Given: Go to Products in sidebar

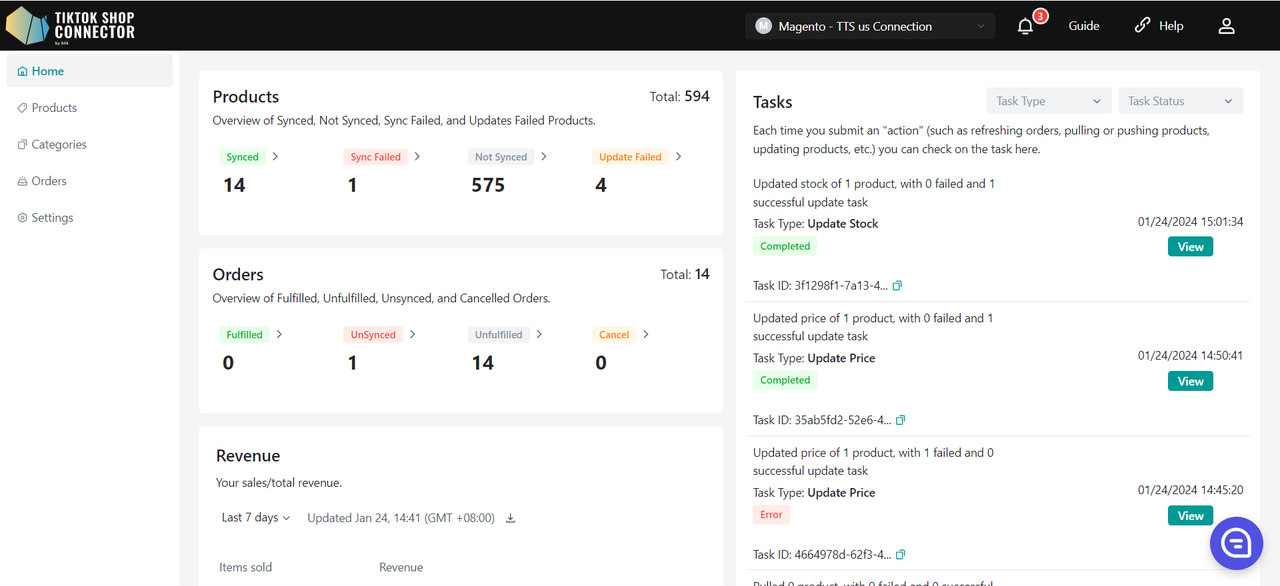Looking at the screenshot, I should (54, 108).
